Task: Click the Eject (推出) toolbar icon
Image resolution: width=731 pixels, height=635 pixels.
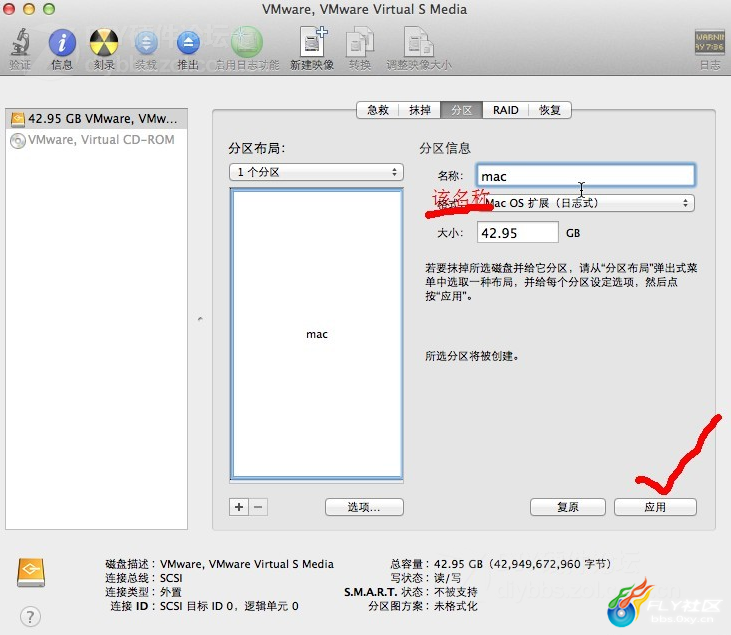Action: pyautogui.click(x=188, y=43)
